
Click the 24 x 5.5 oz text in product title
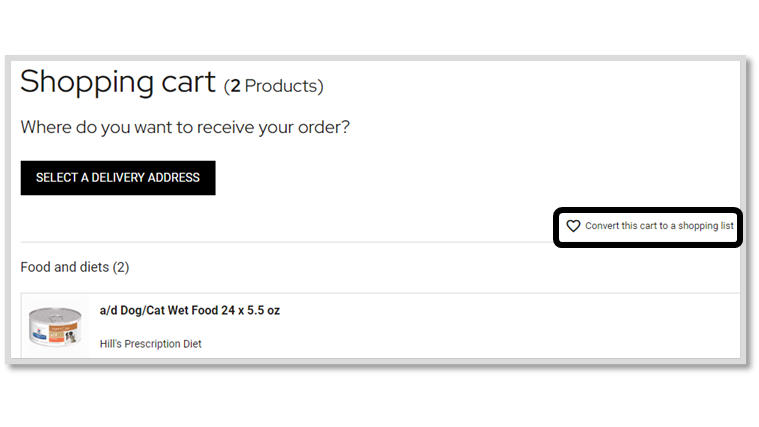click(251, 310)
